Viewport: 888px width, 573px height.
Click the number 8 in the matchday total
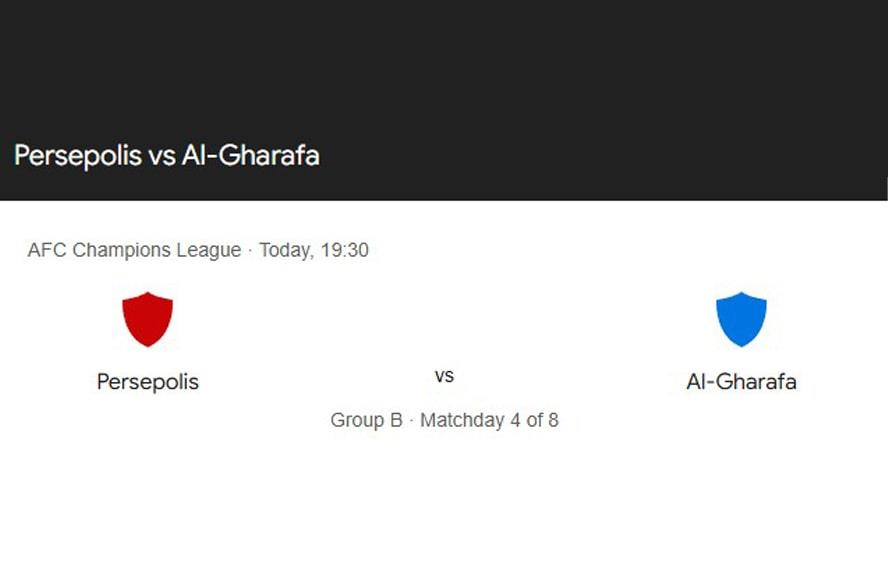coord(552,420)
